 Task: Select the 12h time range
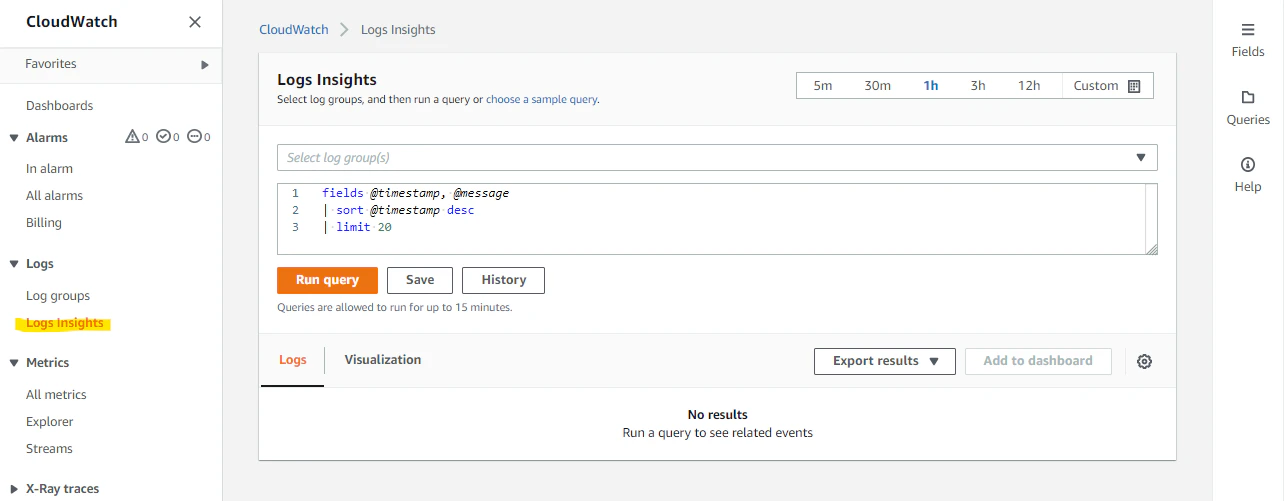click(1029, 86)
